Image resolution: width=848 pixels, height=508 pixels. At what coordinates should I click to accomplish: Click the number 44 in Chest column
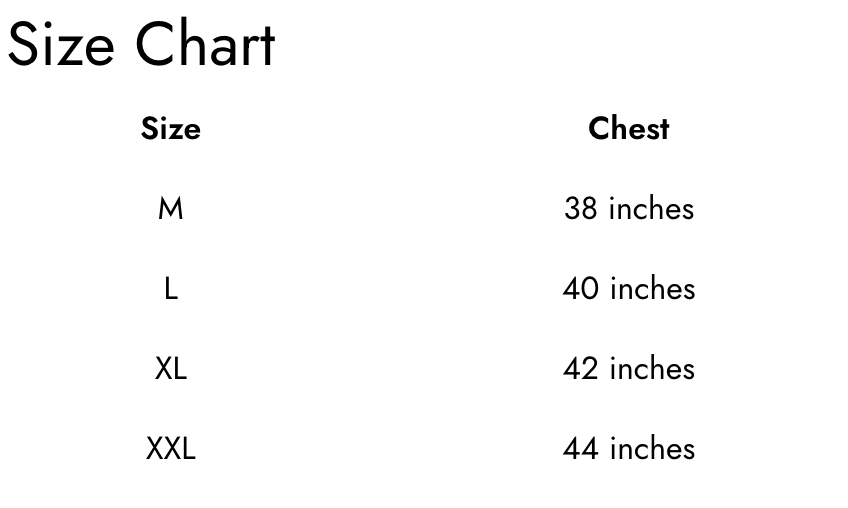point(580,449)
